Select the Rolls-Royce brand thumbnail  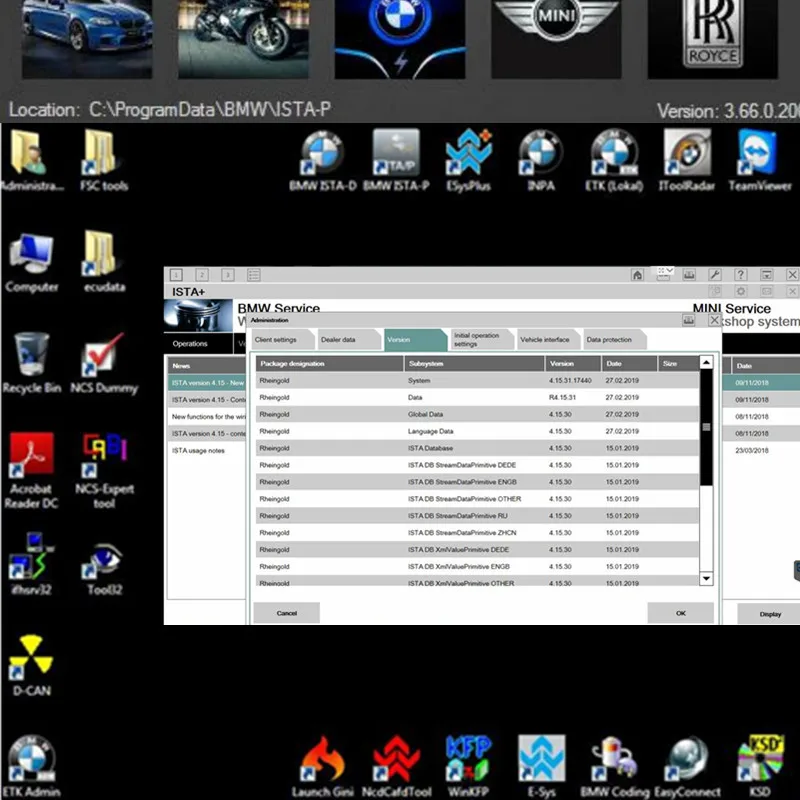(x=713, y=39)
